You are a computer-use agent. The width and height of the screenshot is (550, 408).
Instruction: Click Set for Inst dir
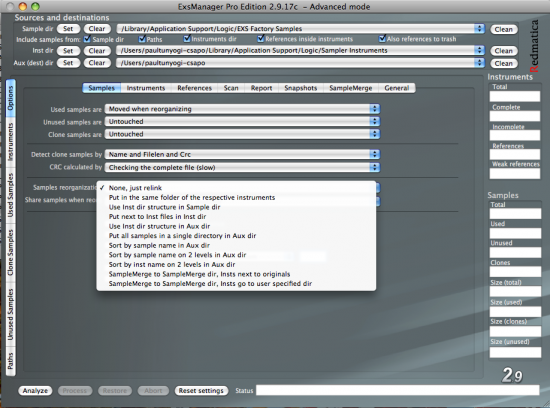(x=68, y=51)
